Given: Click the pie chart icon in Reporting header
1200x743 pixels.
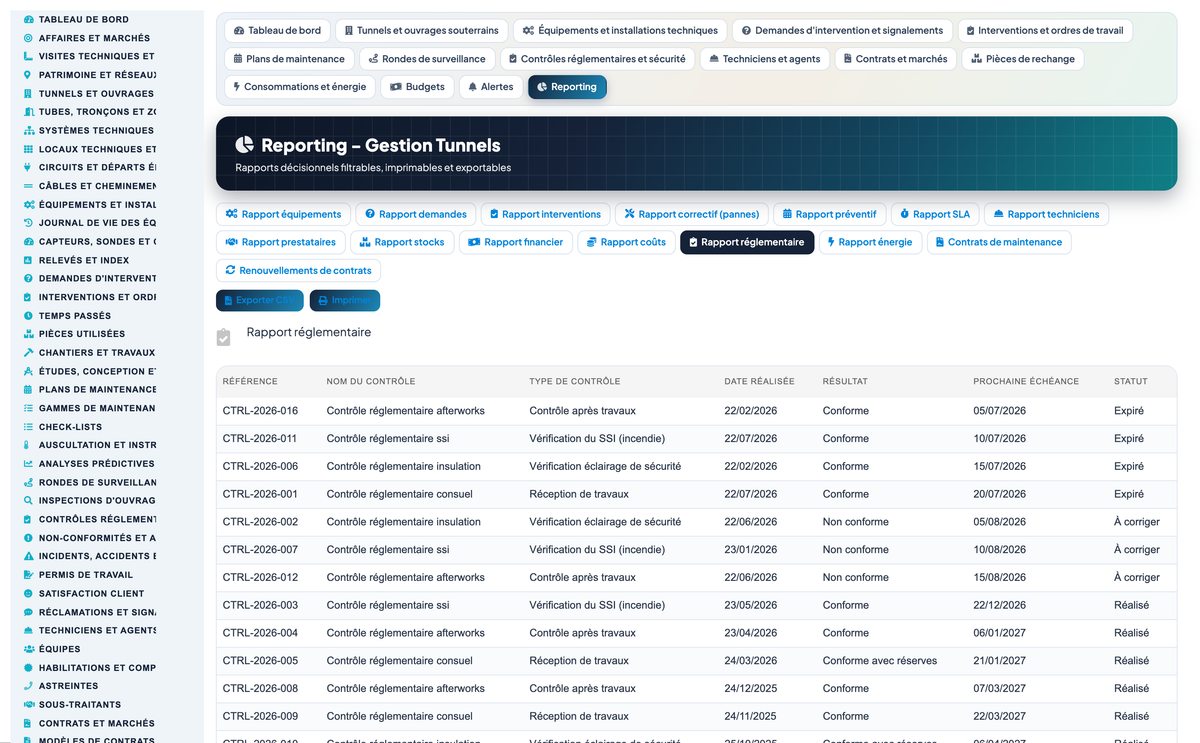Looking at the screenshot, I should (x=244, y=146).
